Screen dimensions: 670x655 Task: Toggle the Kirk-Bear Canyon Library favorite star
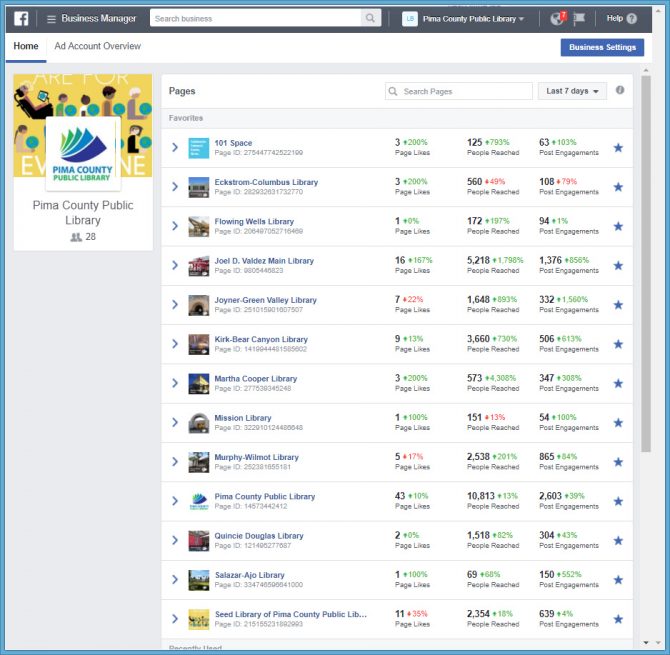click(618, 344)
